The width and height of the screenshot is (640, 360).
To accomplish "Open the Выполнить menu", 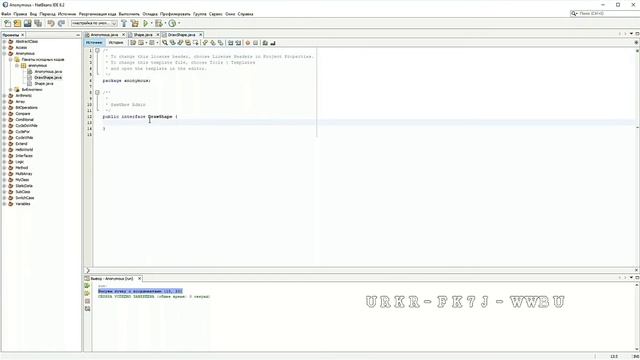I will pos(129,14).
